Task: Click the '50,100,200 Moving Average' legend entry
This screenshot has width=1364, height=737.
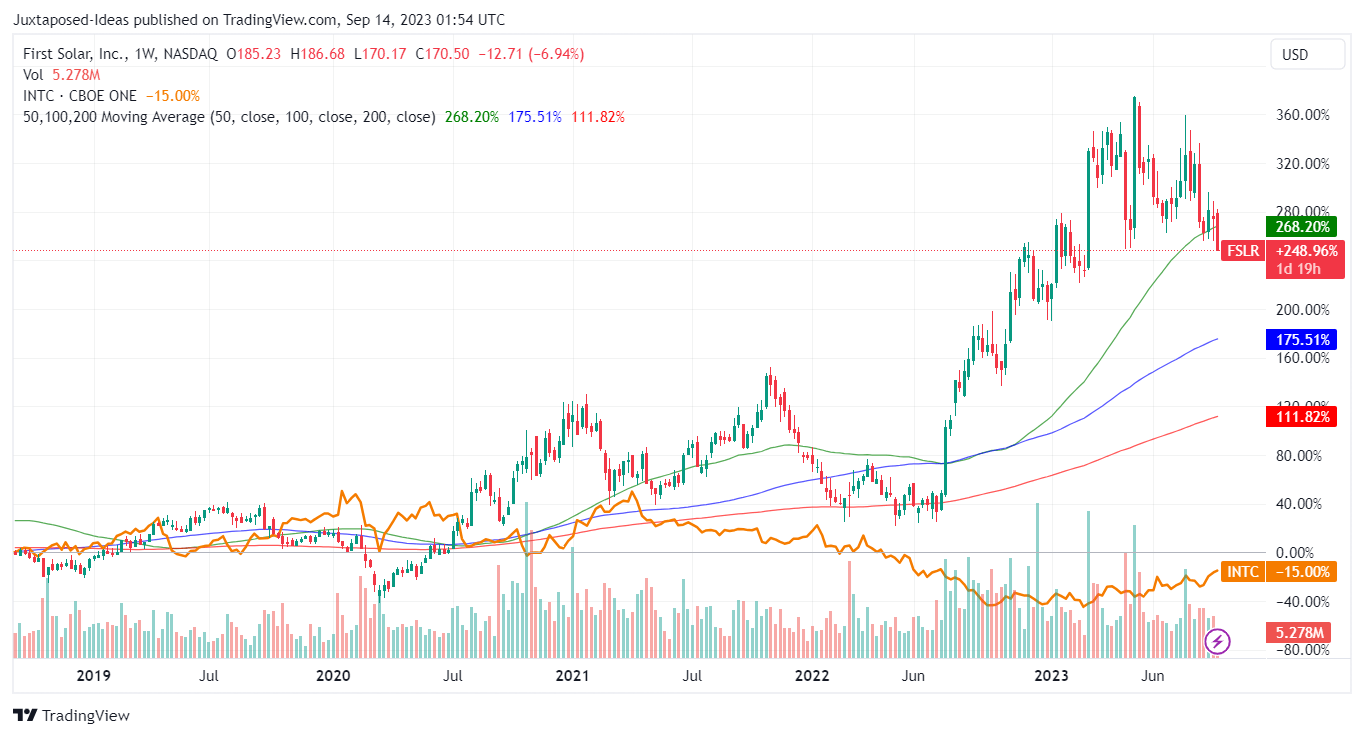Action: pos(229,117)
